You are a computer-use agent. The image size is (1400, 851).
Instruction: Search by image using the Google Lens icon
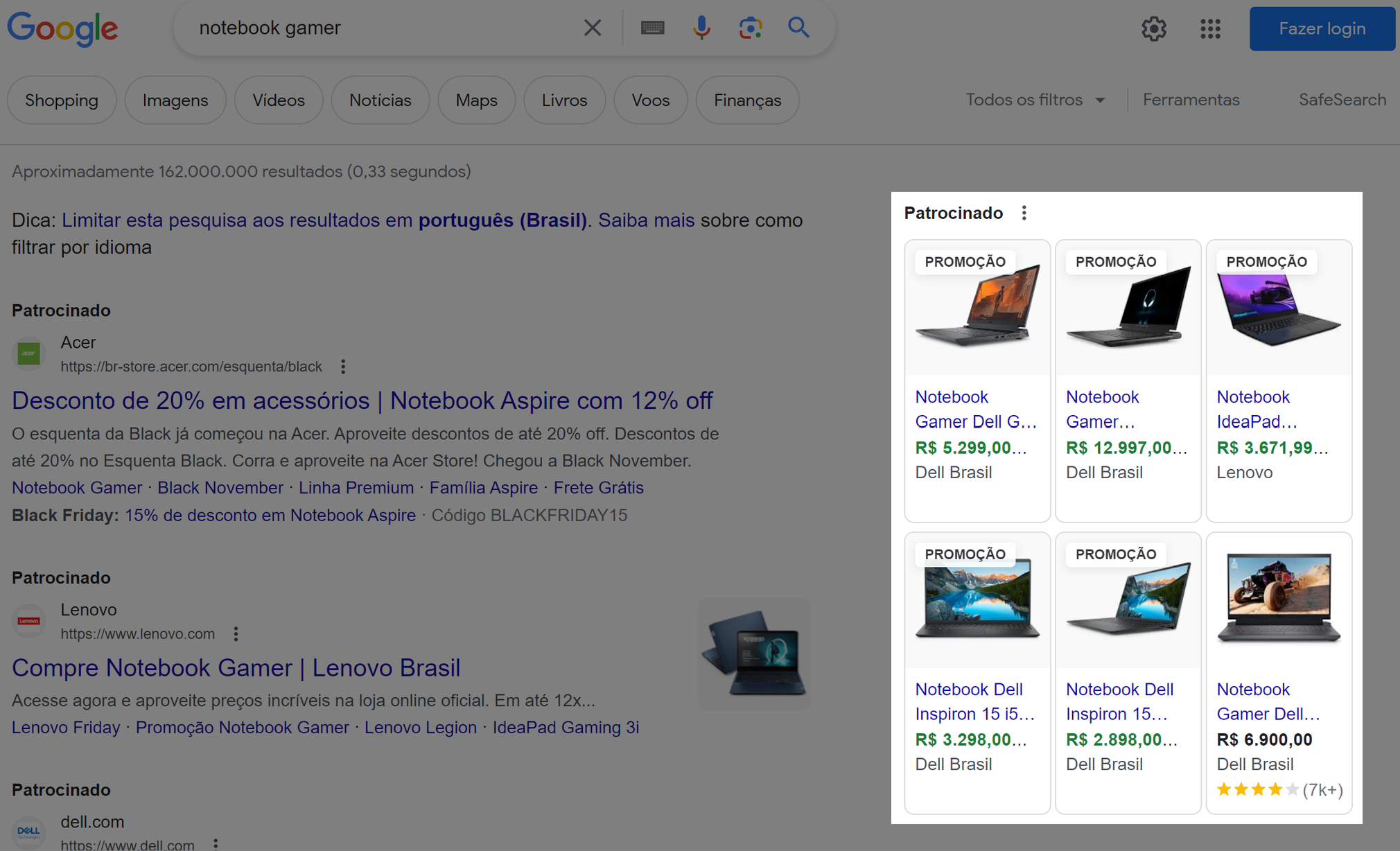click(750, 28)
